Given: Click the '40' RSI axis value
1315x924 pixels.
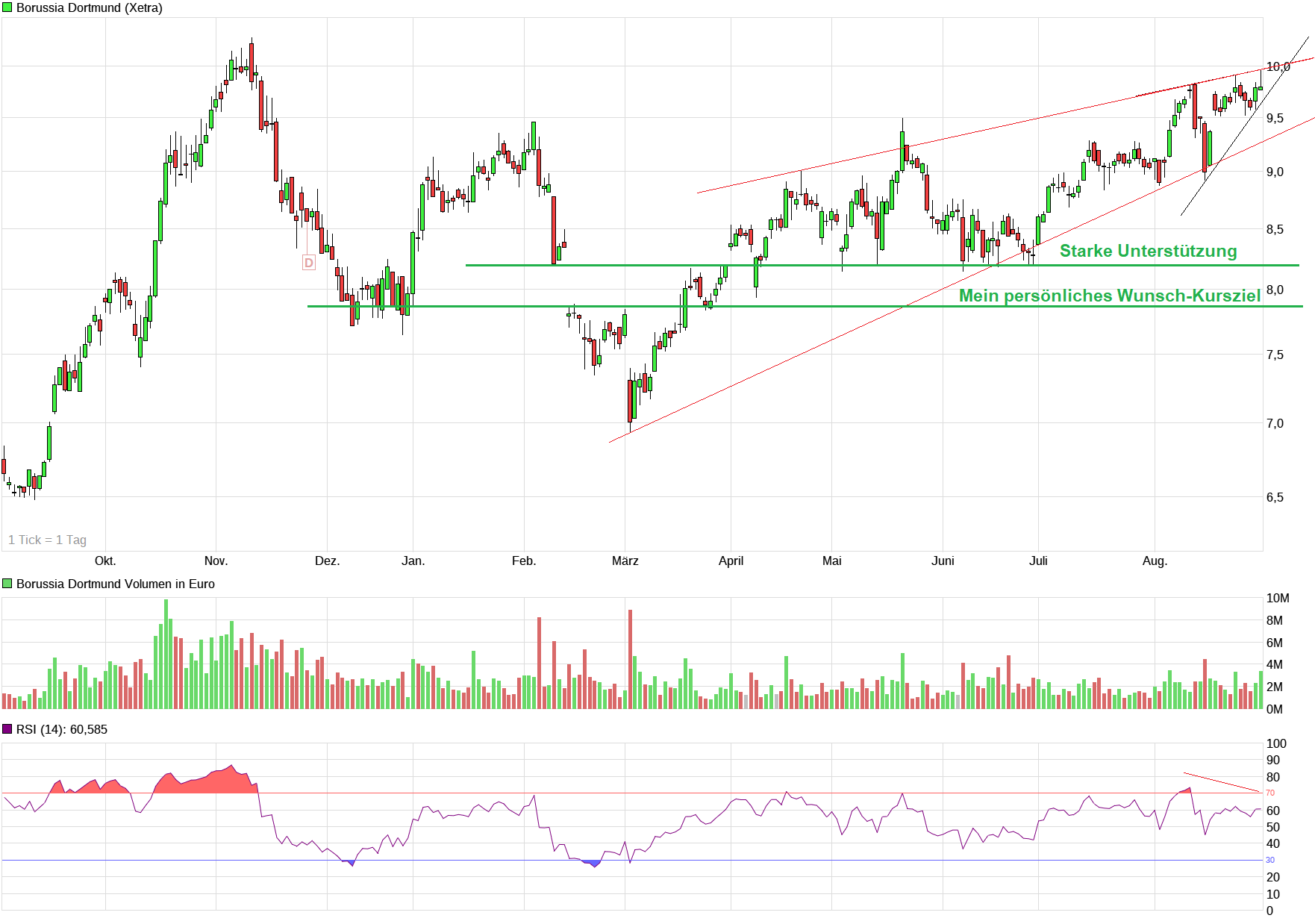Looking at the screenshot, I should (x=1273, y=843).
